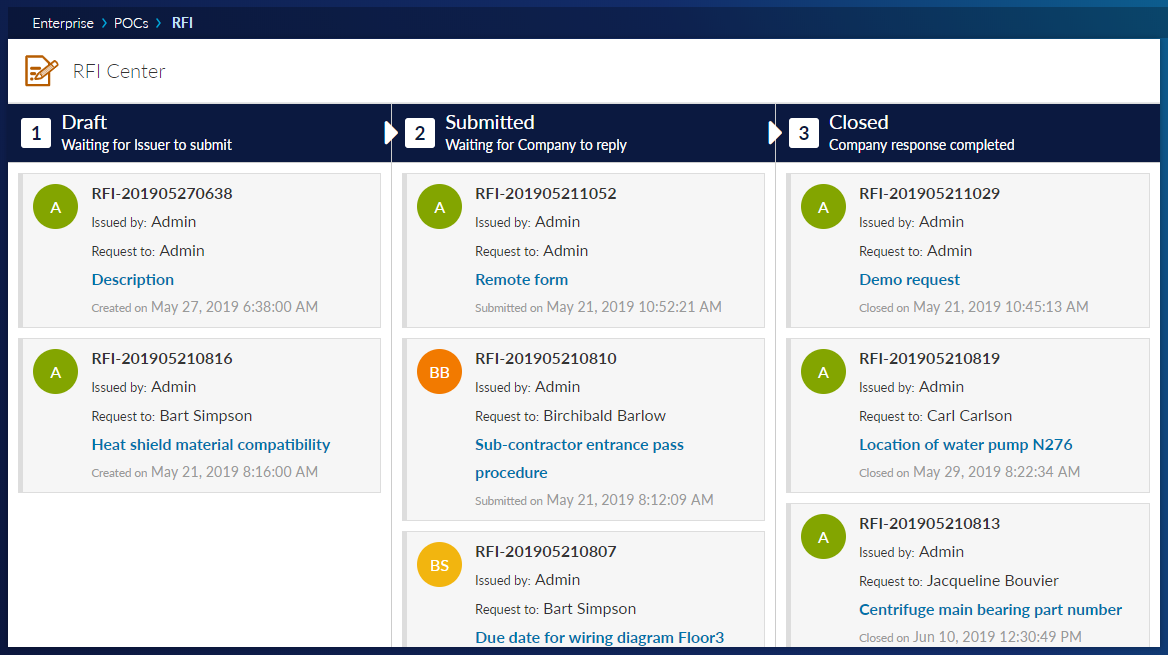The height and width of the screenshot is (655, 1168).
Task: Open Sub-contractor entrance pass procedure link
Action: tap(579, 445)
